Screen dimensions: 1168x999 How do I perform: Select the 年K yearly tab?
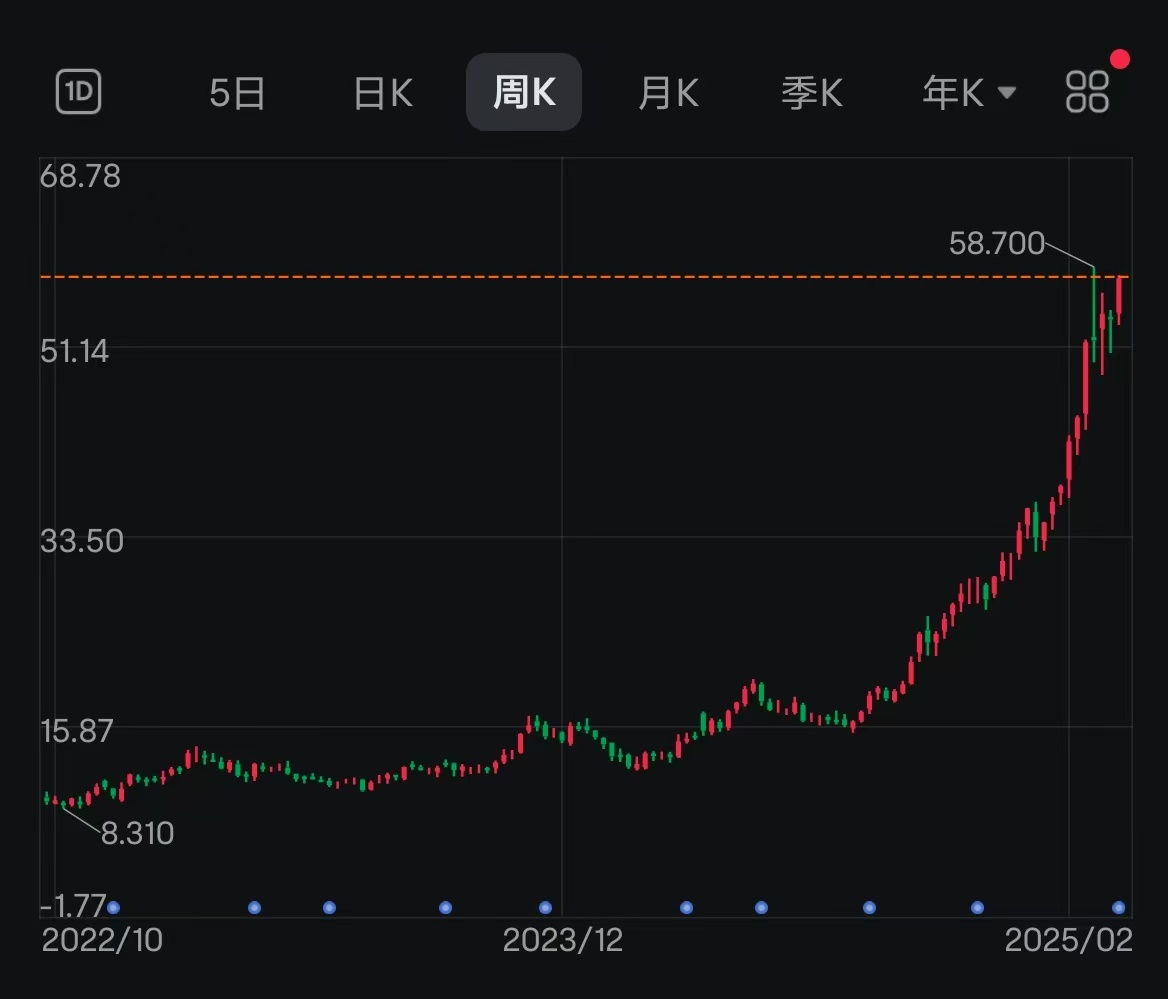[x=953, y=93]
